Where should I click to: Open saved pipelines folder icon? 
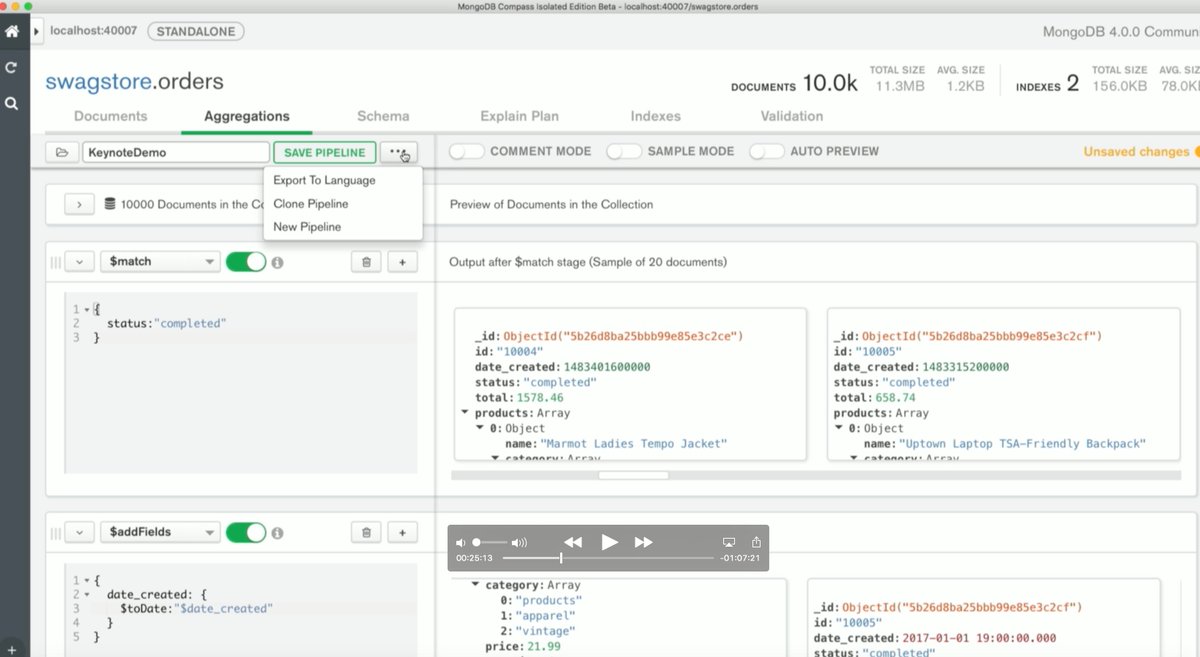[x=62, y=152]
